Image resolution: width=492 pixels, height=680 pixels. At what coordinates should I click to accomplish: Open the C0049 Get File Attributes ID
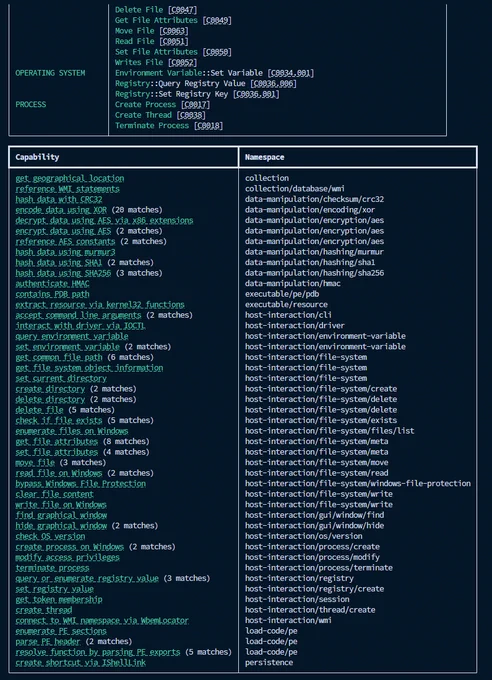pyautogui.click(x=216, y=20)
